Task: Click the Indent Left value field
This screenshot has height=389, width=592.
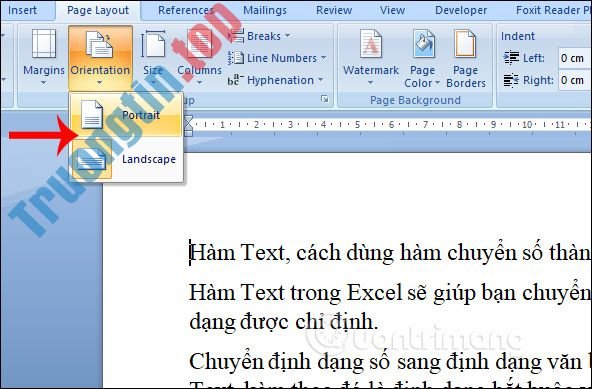Action: pos(574,58)
